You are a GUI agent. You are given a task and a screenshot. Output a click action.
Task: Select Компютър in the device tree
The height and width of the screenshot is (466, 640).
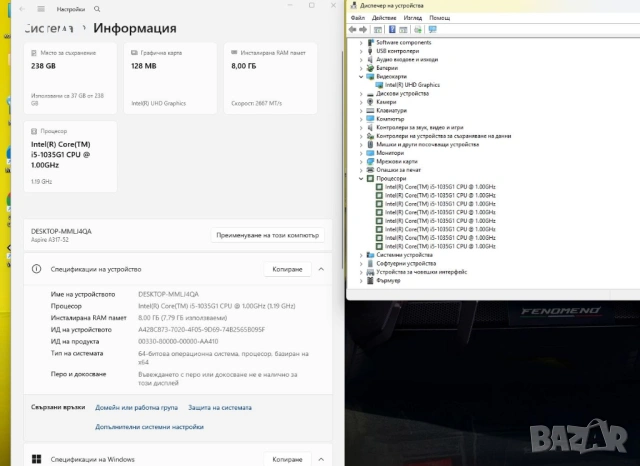click(390, 119)
